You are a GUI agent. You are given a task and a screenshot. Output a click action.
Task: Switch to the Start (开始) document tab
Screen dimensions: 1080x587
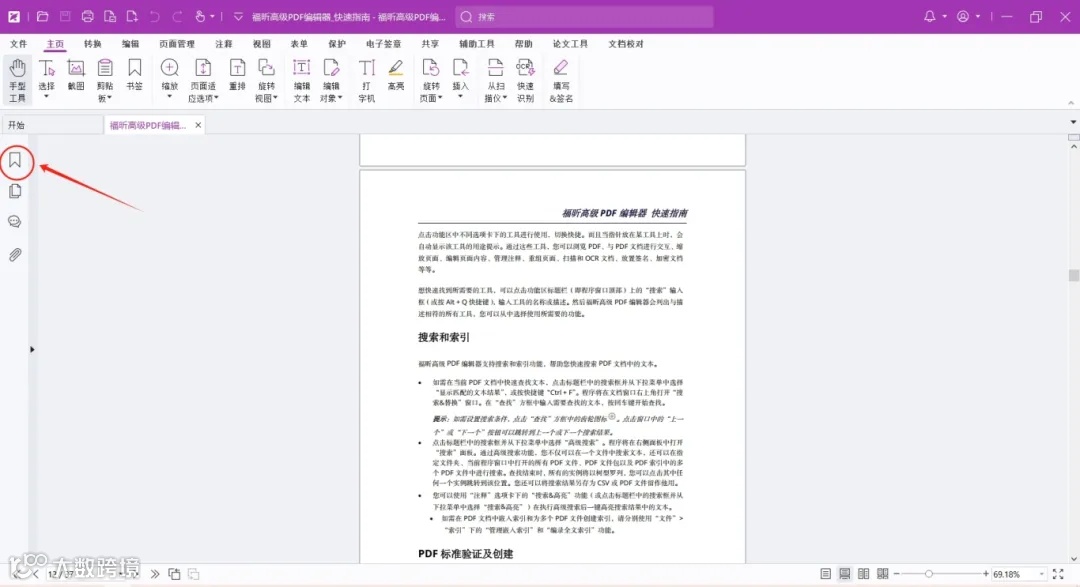[52, 125]
